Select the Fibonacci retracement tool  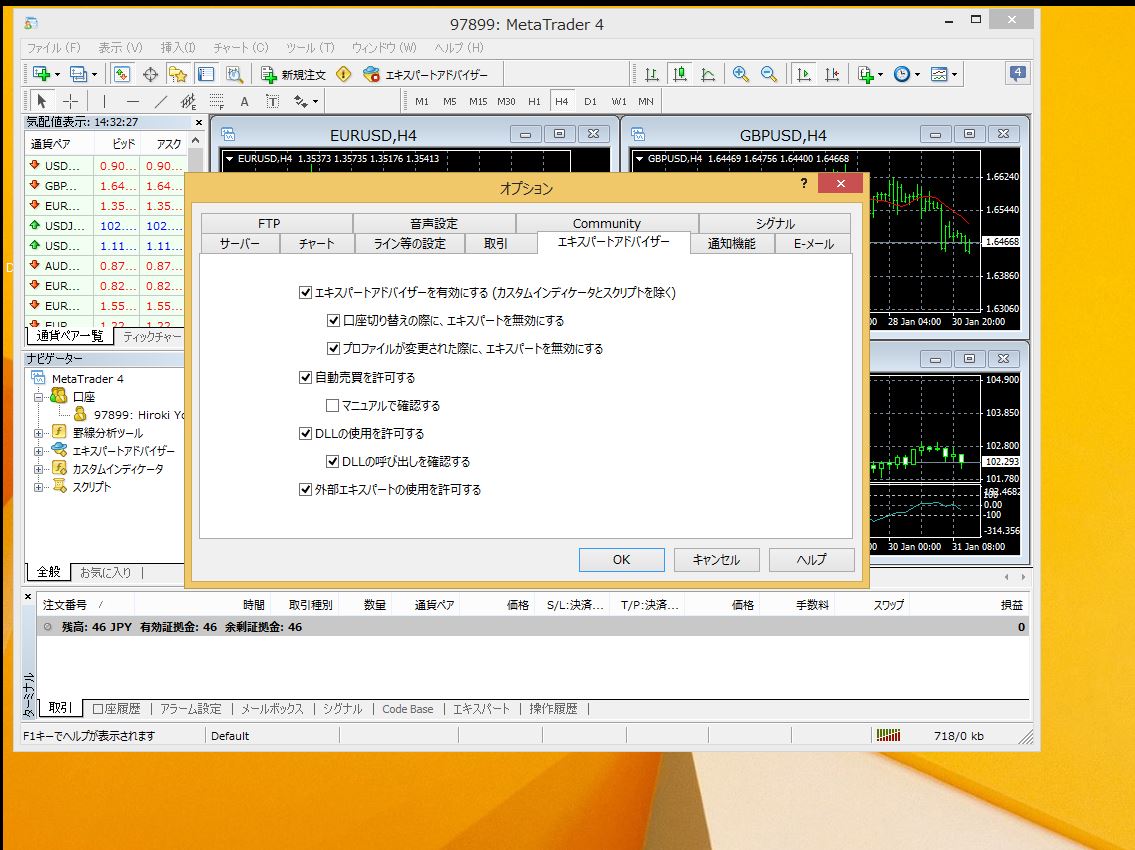point(216,101)
